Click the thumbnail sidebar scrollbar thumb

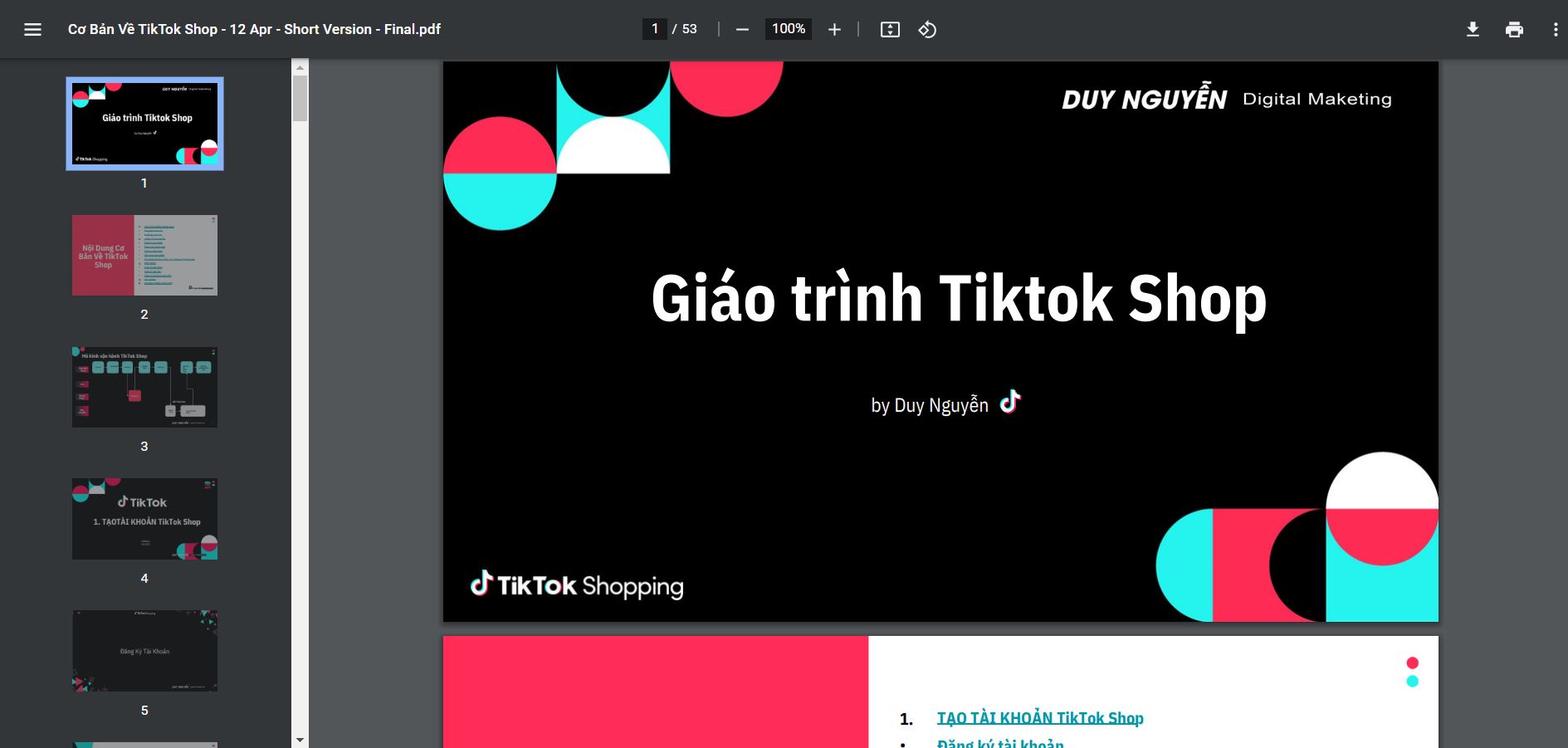tap(300, 98)
